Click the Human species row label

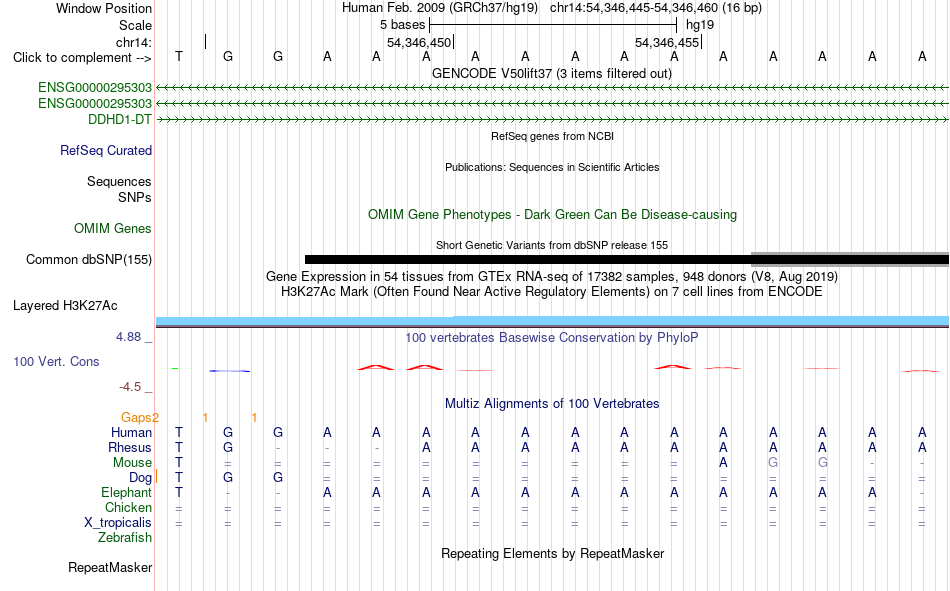click(131, 432)
